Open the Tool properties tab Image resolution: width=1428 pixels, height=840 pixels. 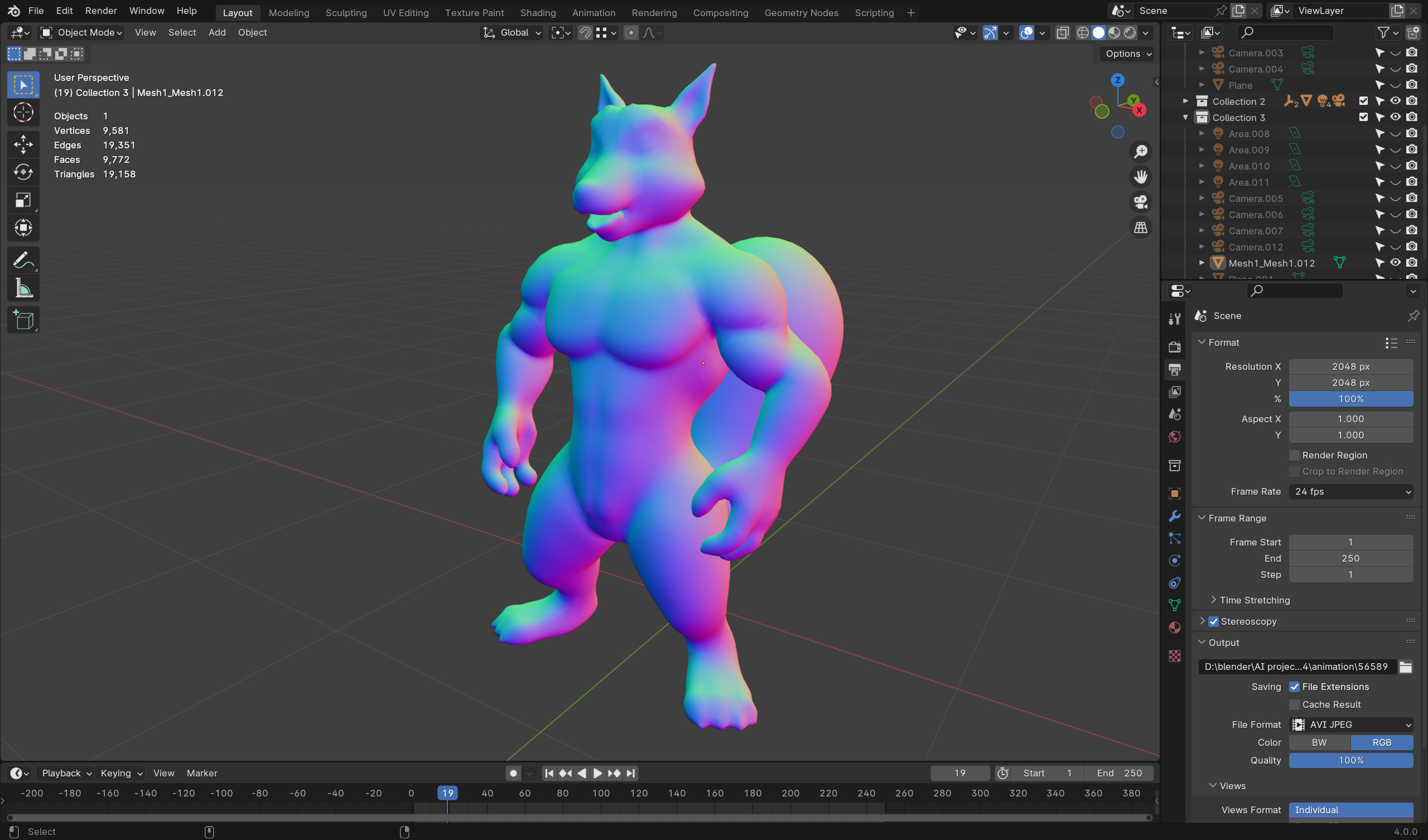[1174, 319]
